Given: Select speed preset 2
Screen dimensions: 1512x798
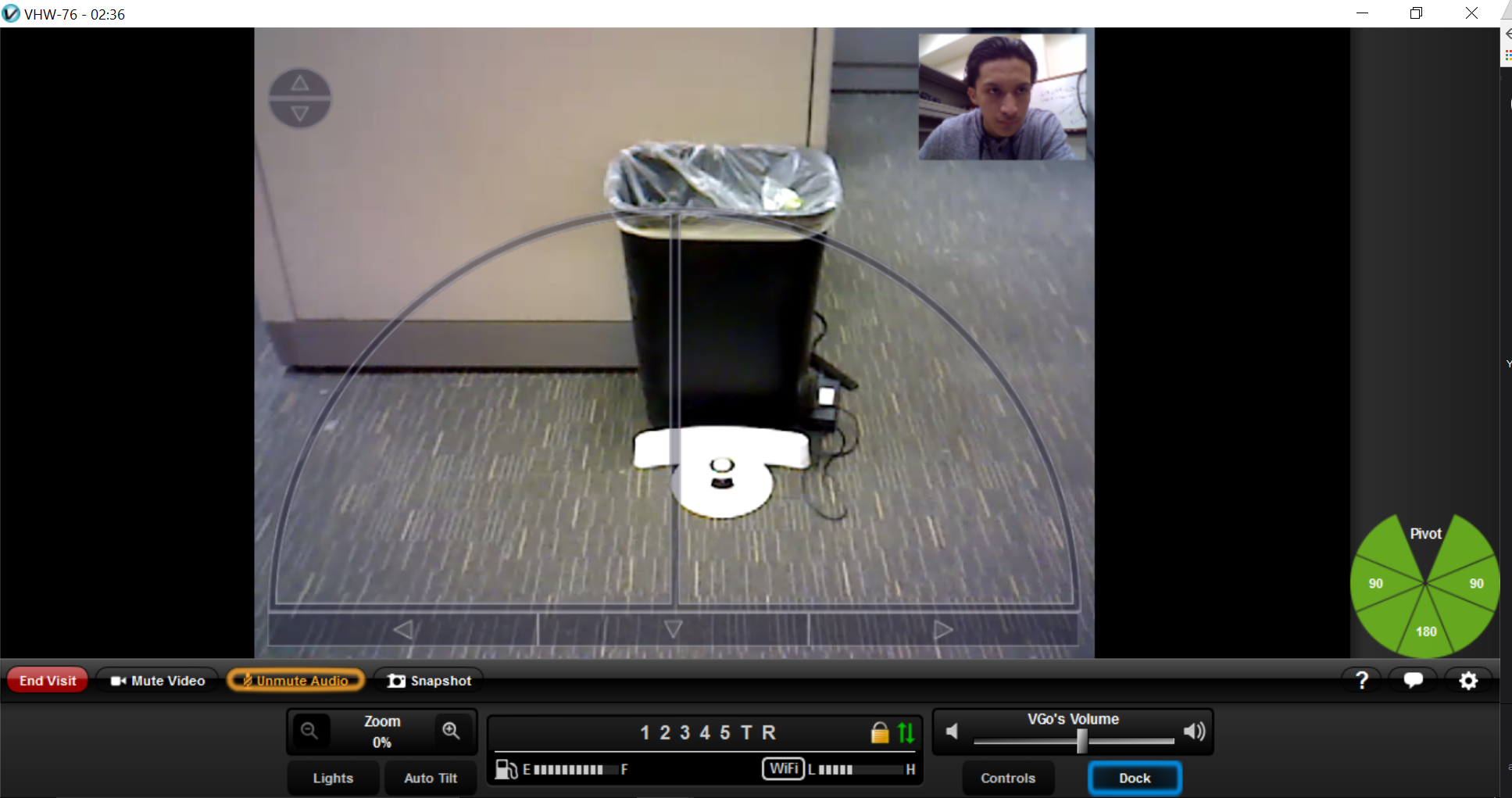Looking at the screenshot, I should 665,733.
